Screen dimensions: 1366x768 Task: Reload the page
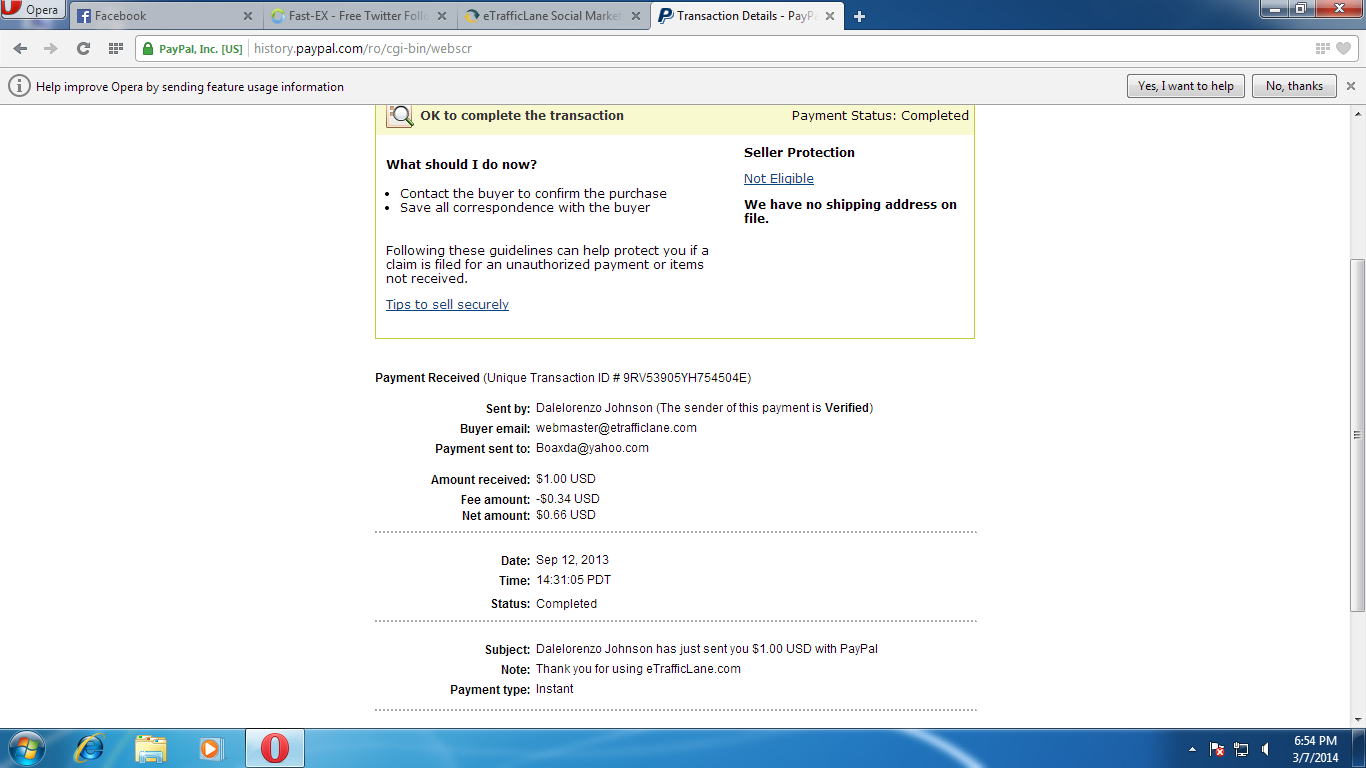(x=83, y=48)
